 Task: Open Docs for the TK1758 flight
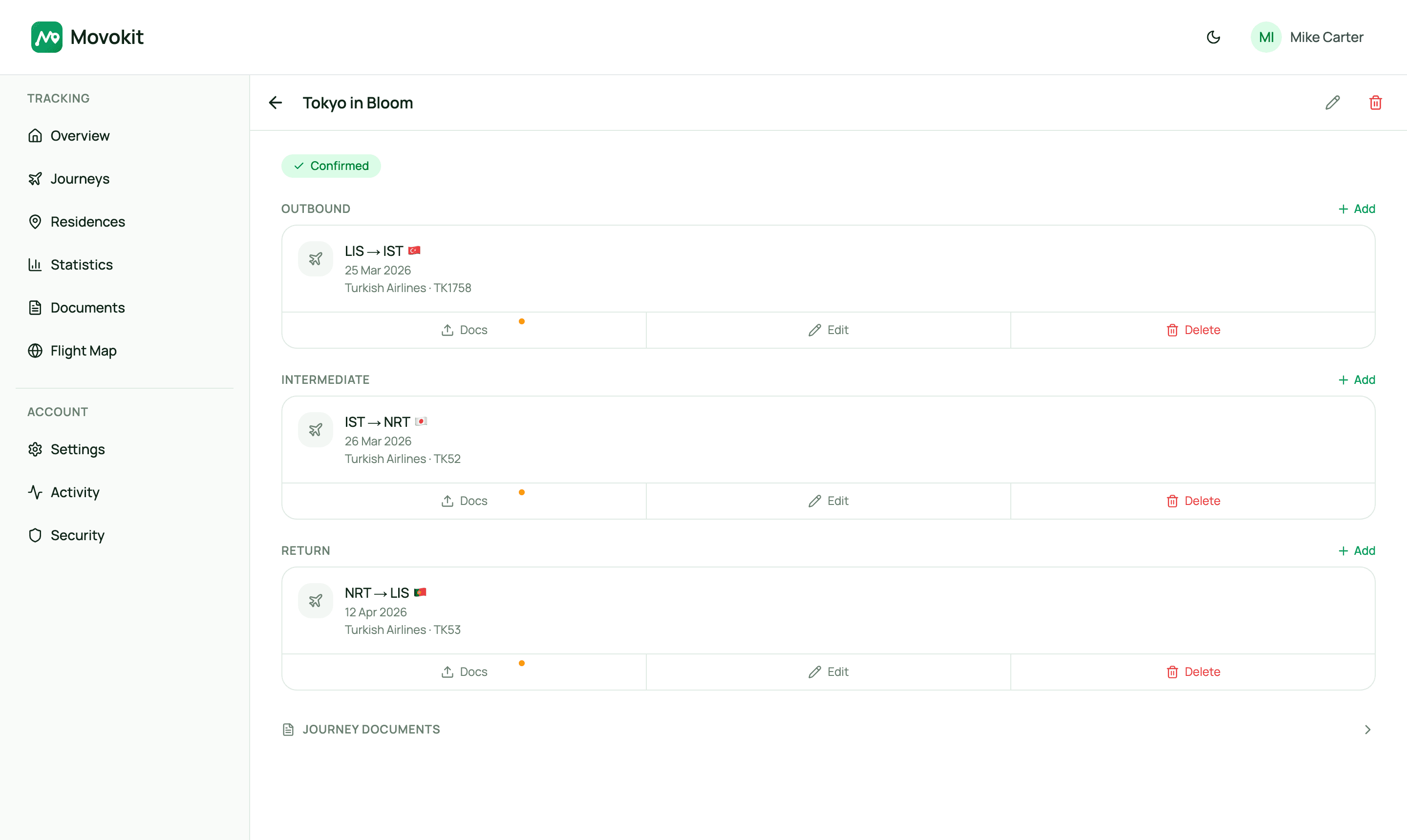(464, 330)
